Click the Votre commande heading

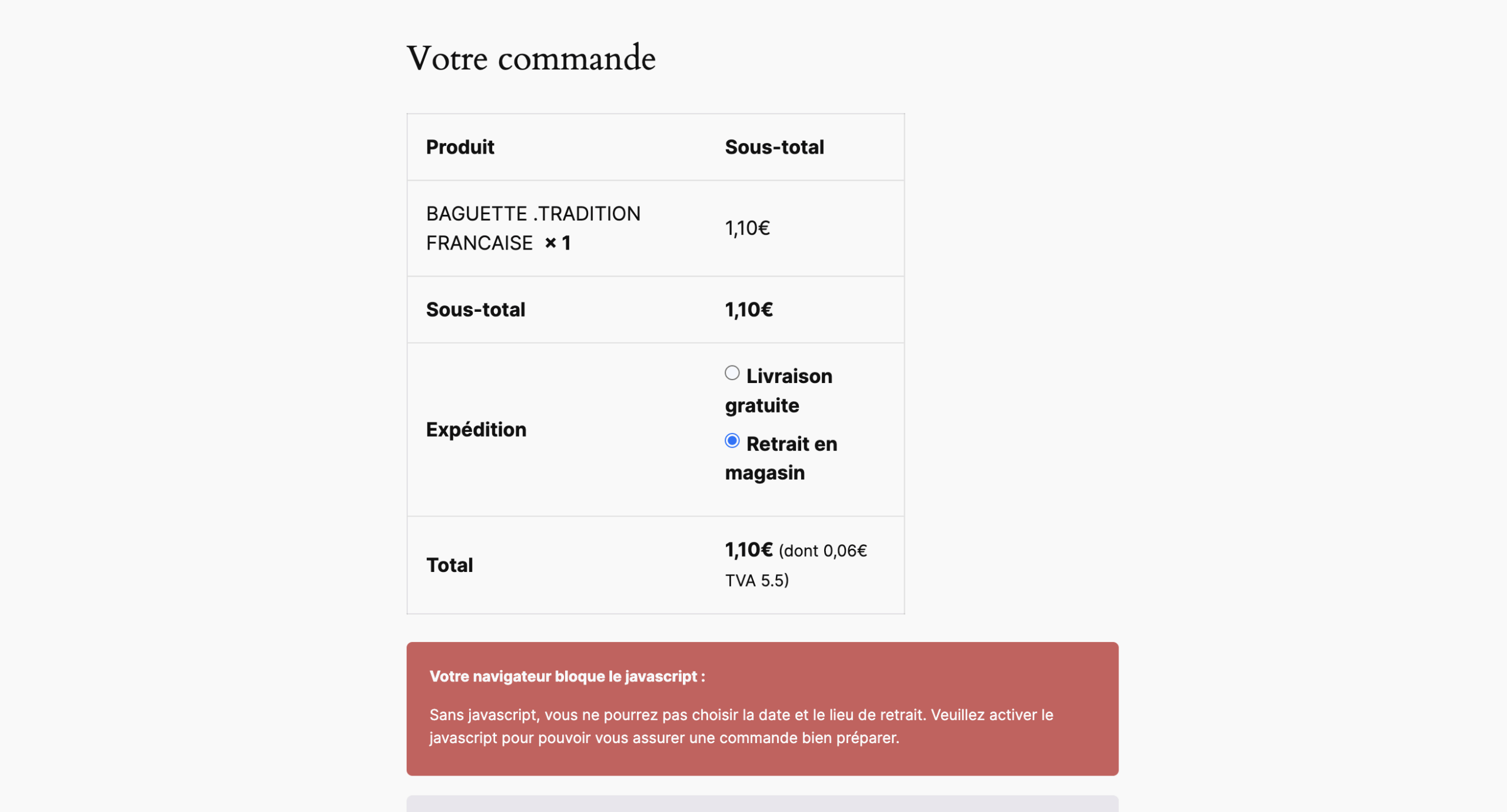[x=530, y=58]
